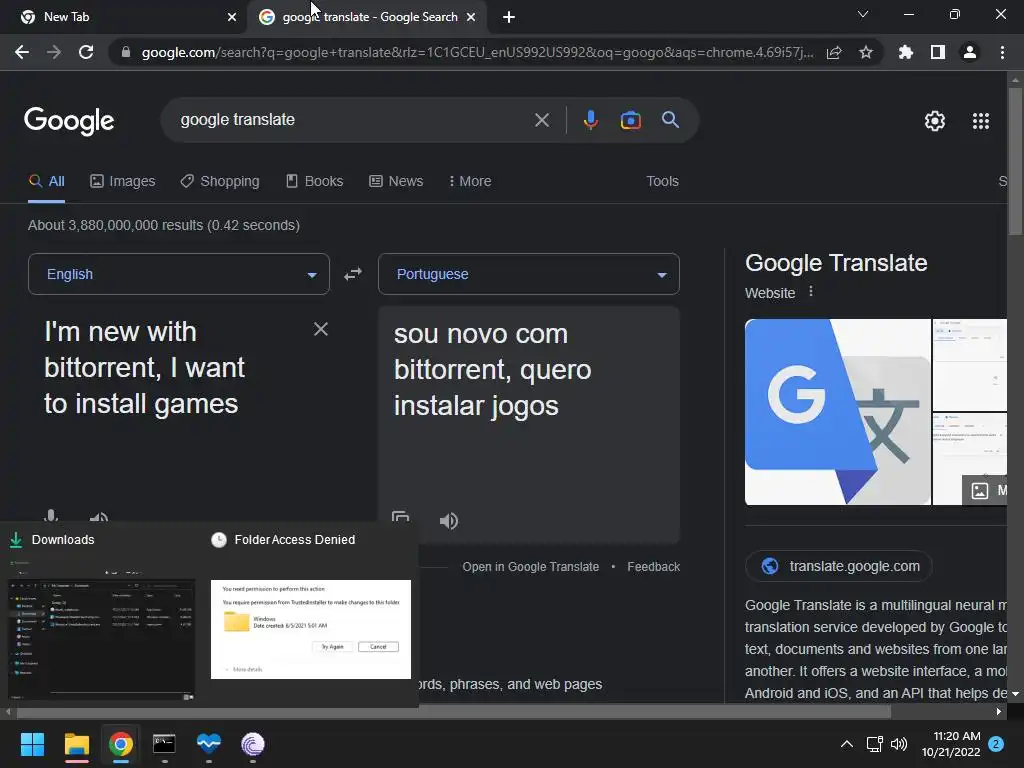Open the search Tools options
This screenshot has height=768, width=1024.
(x=662, y=182)
